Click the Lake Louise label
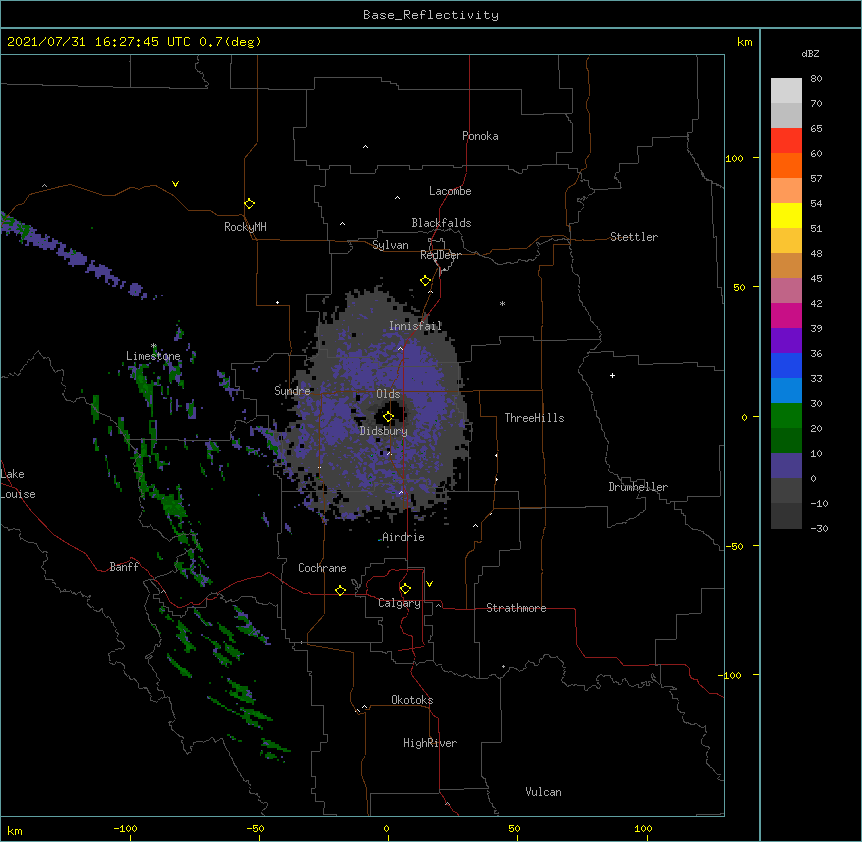Viewport: 862px width, 842px height. pyautogui.click(x=17, y=484)
